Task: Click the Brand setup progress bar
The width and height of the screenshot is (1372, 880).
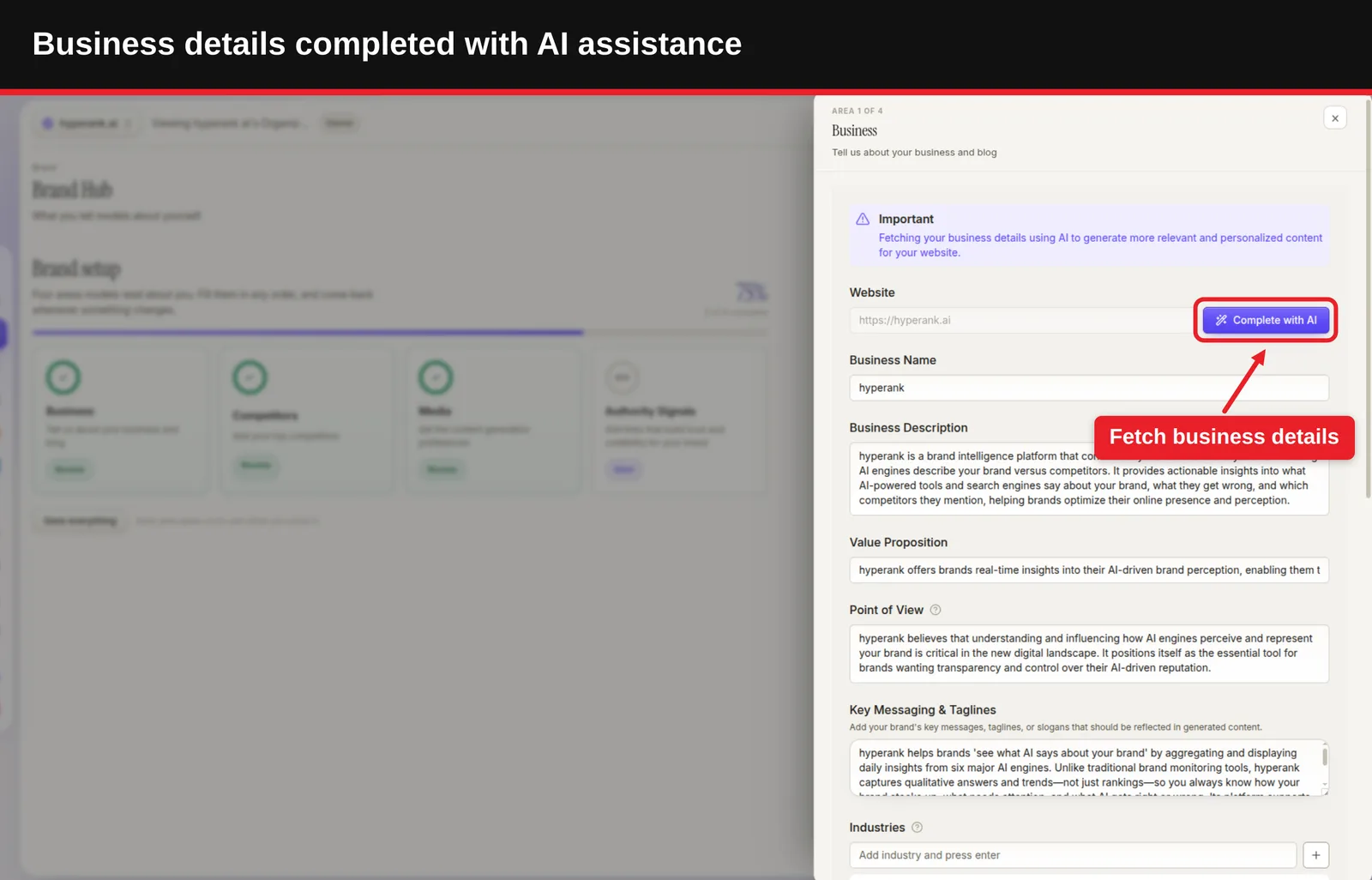Action: coord(400,332)
